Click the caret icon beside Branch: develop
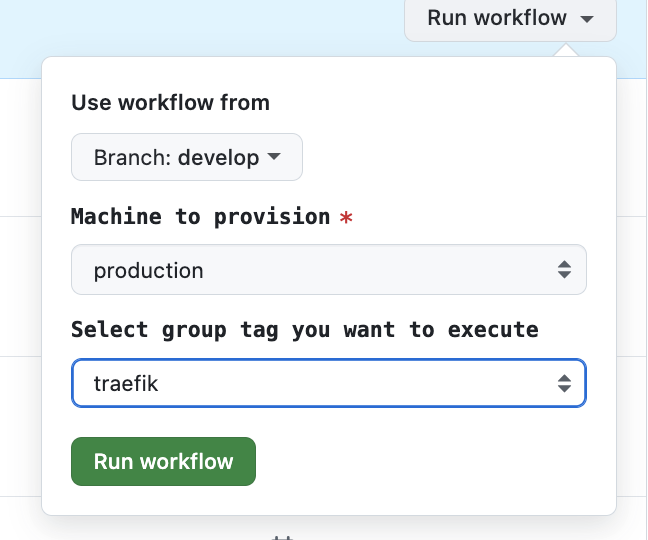648x540 pixels. point(274,158)
